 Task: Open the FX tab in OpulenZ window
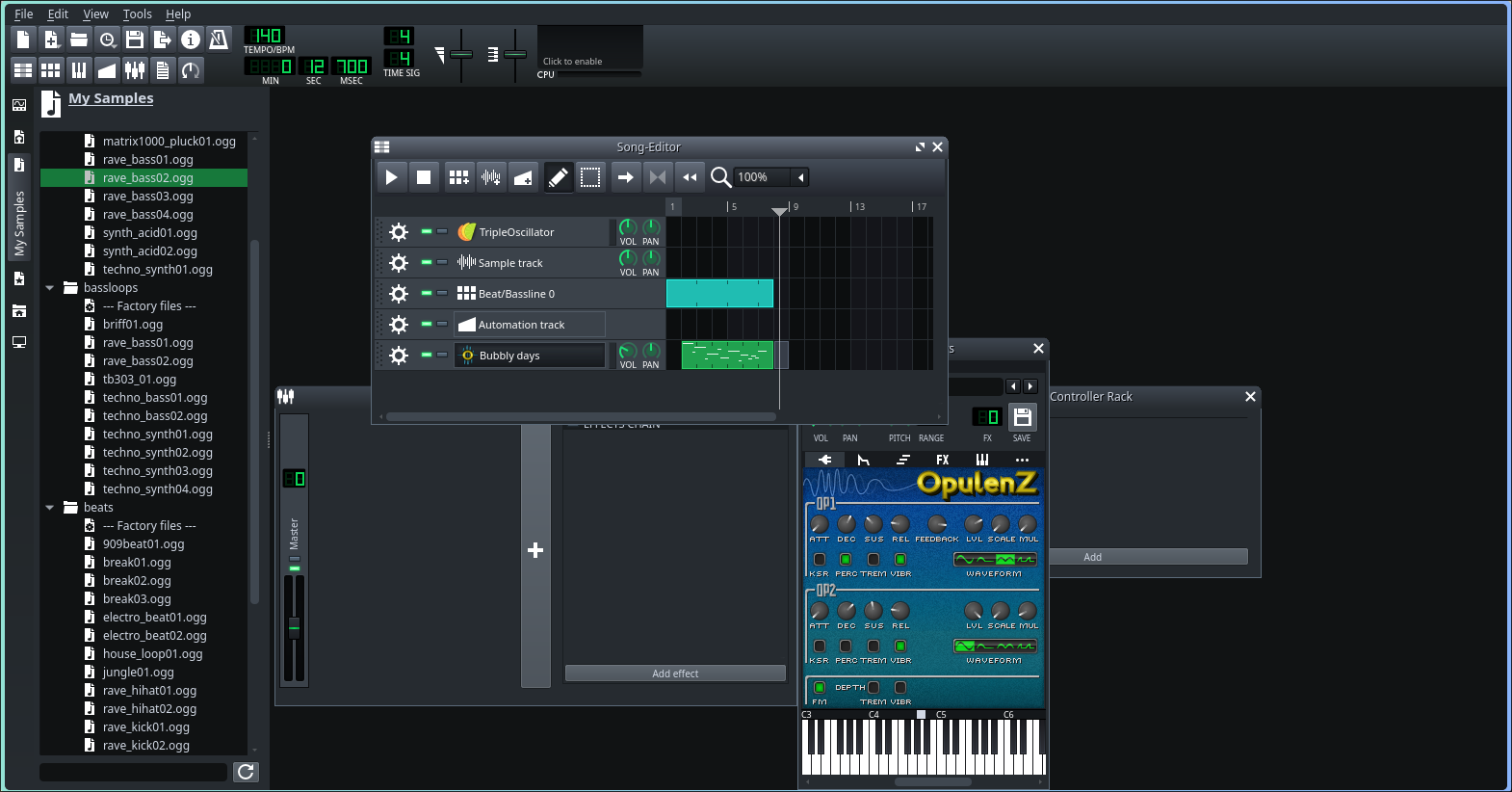pyautogui.click(x=942, y=460)
